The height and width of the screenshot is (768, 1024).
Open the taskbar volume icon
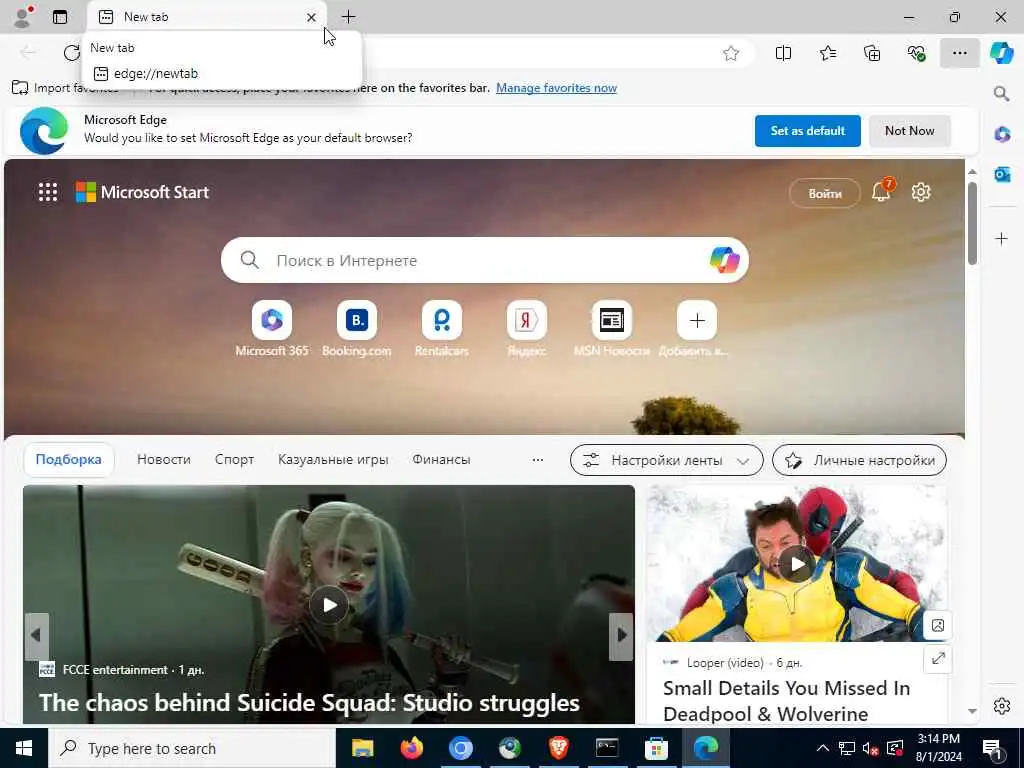tap(871, 749)
